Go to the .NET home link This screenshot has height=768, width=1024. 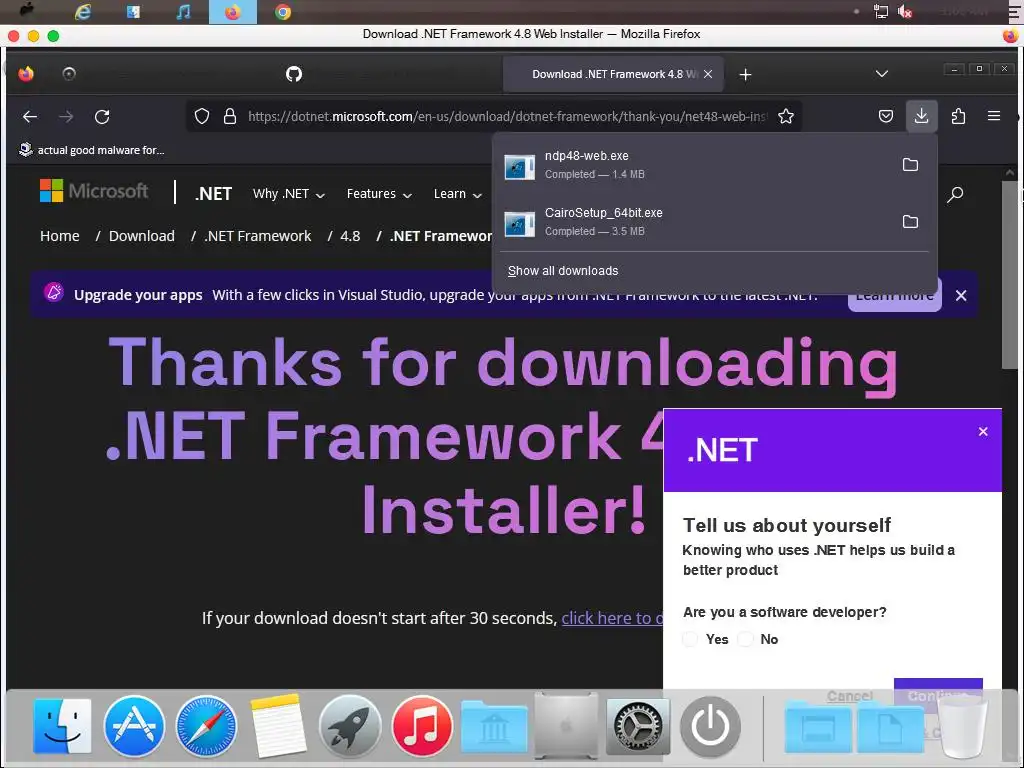click(213, 194)
